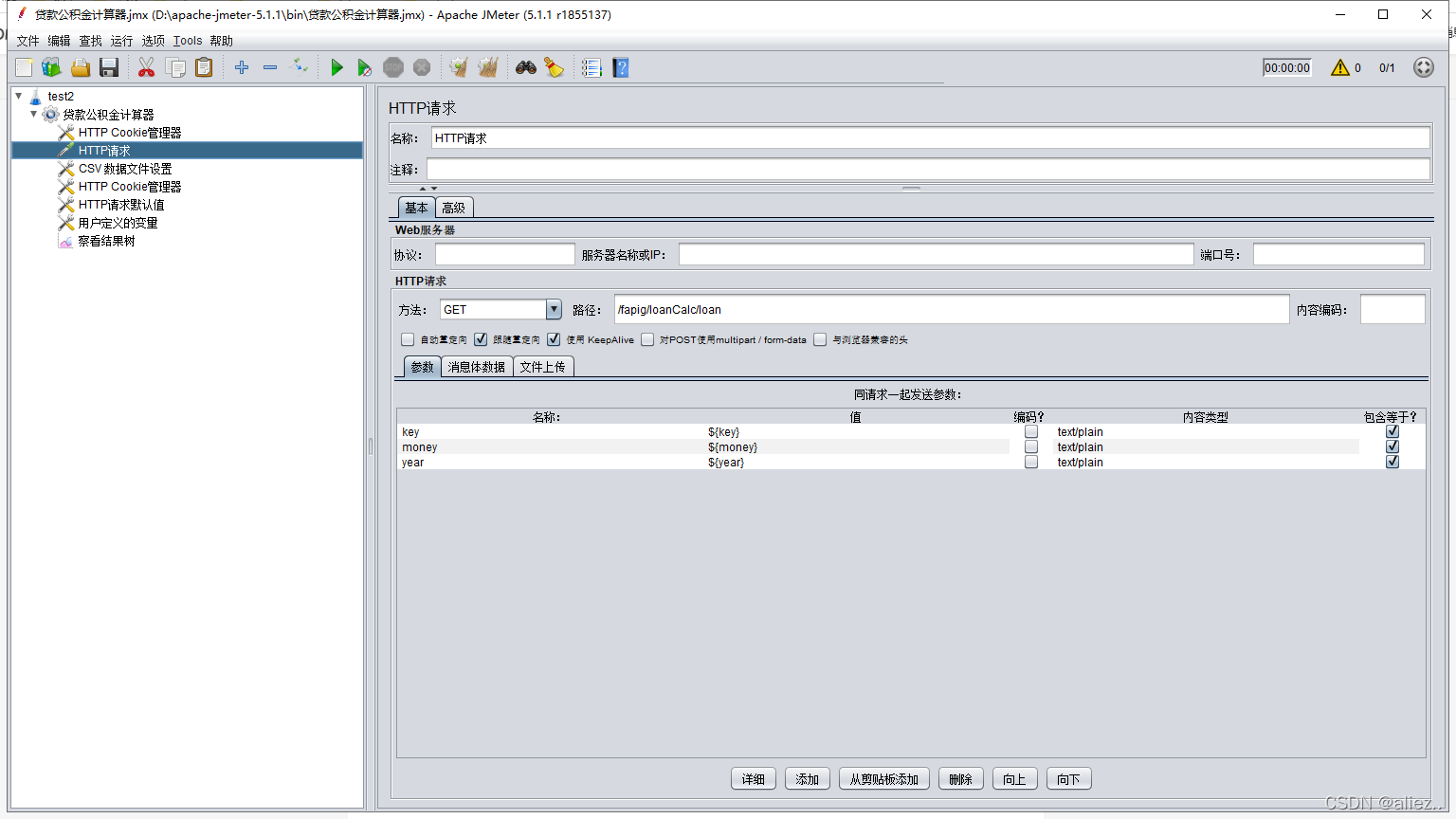The image size is (1456, 819).
Task: Toggle the follow redirects checkbox
Action: (481, 339)
